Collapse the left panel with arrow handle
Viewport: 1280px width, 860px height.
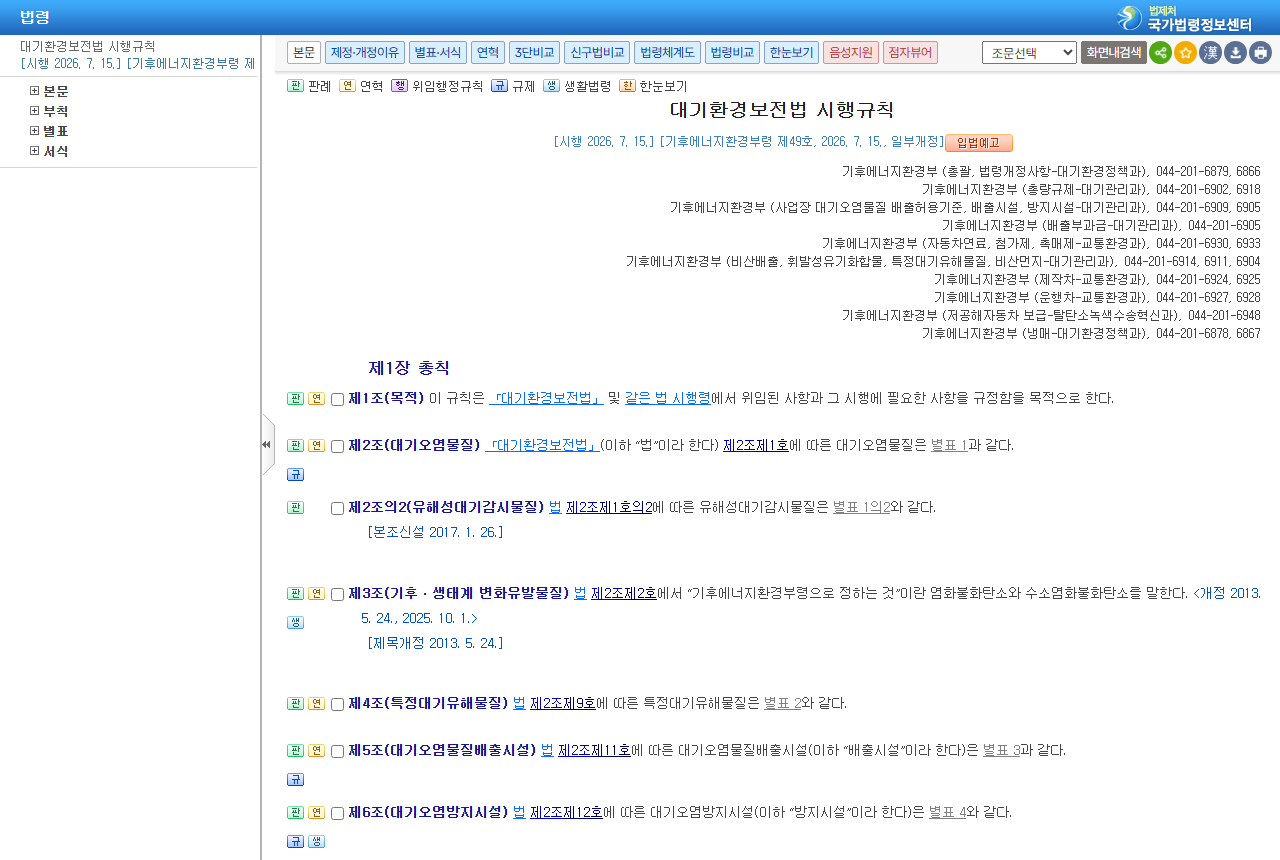(267, 444)
